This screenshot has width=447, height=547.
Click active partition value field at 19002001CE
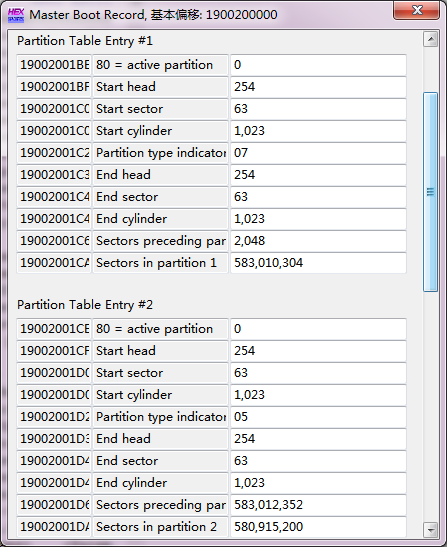click(318, 329)
